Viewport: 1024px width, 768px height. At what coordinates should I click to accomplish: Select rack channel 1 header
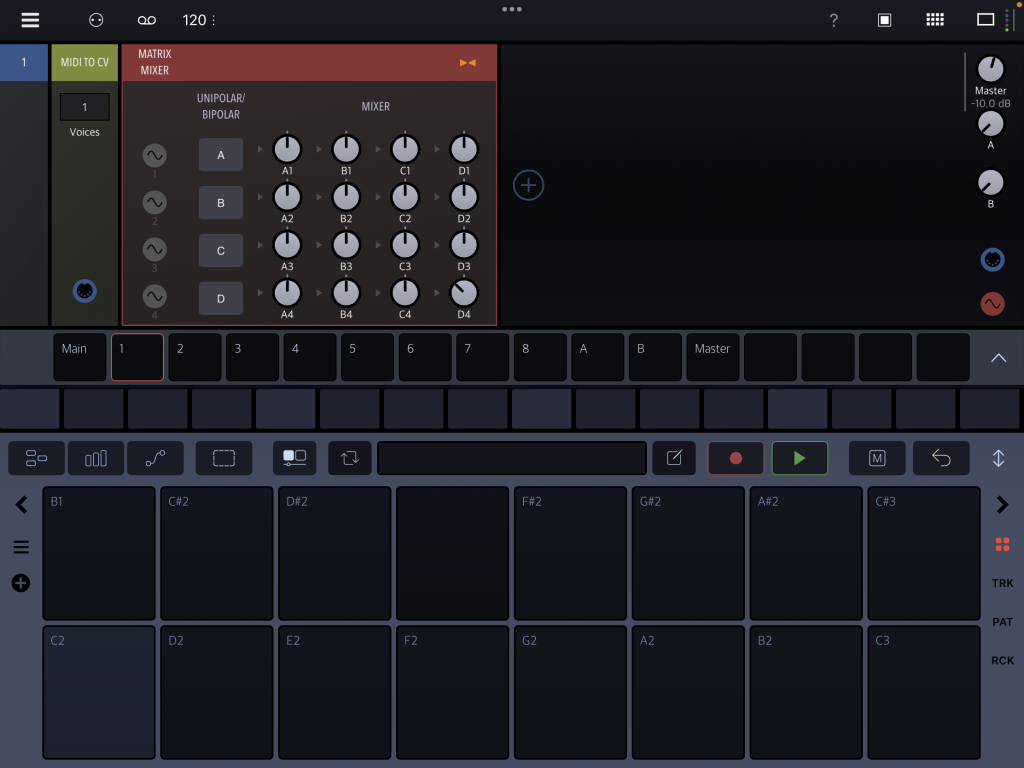click(24, 62)
